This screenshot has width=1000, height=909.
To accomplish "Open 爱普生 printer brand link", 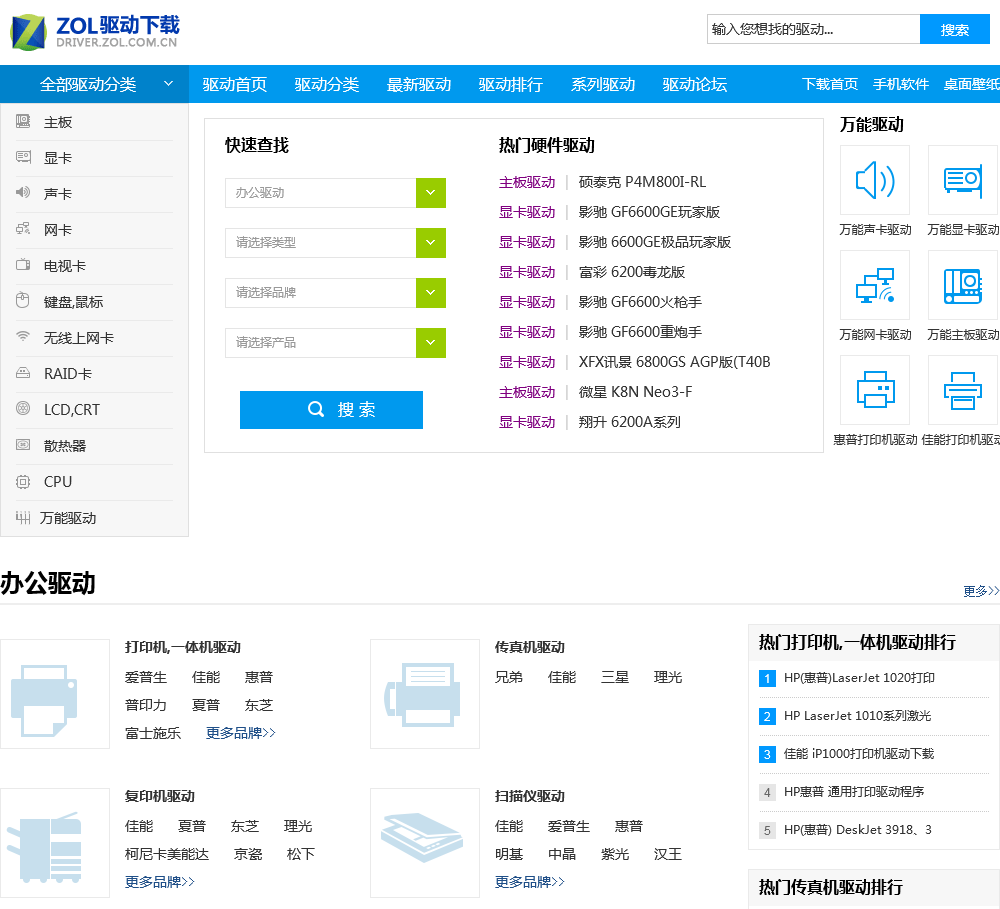I will 145,677.
